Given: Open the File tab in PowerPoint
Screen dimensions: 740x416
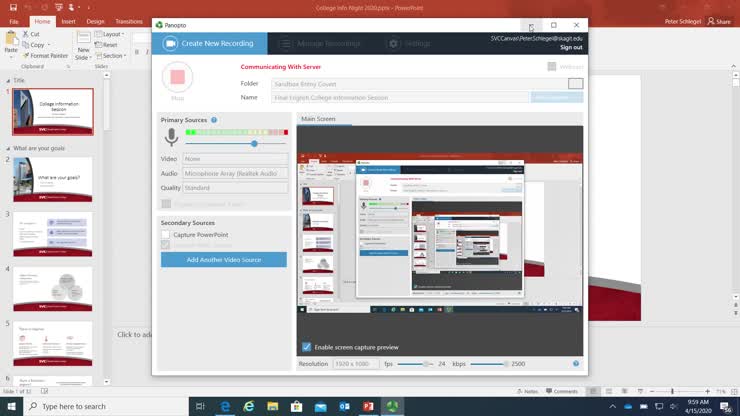Looking at the screenshot, I should coord(14,21).
